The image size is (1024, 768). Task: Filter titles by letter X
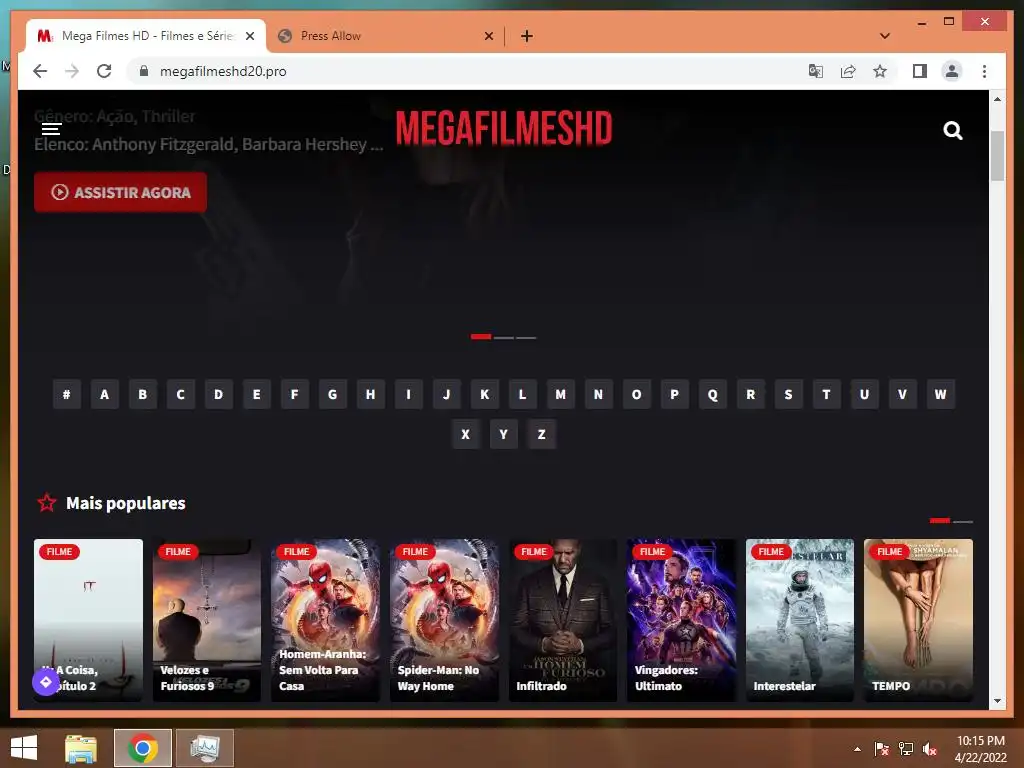tap(466, 434)
